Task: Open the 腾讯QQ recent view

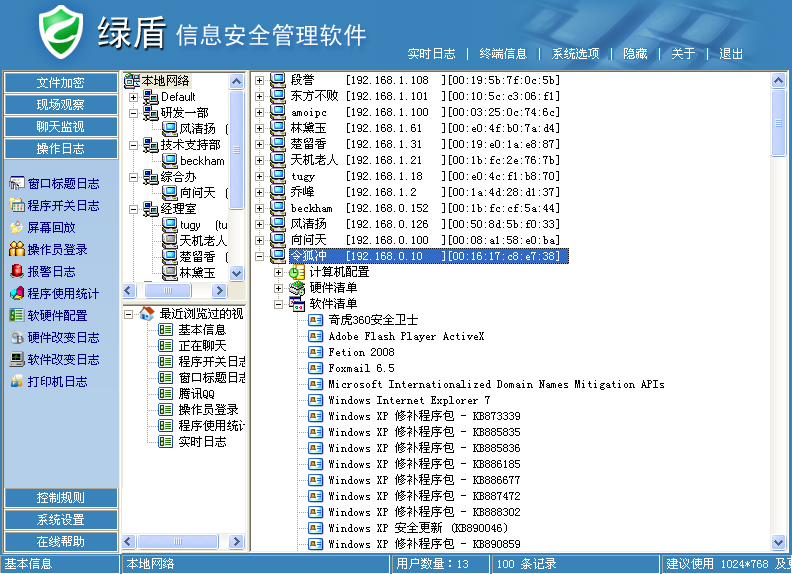Action: [x=186, y=394]
